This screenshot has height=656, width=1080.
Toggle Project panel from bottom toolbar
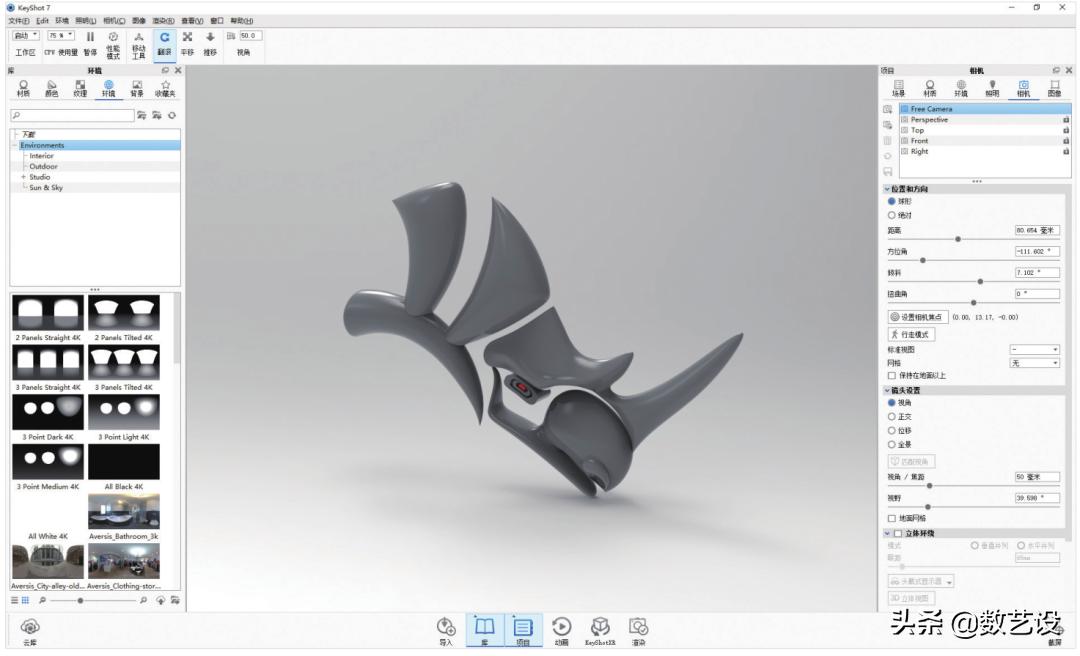(523, 631)
